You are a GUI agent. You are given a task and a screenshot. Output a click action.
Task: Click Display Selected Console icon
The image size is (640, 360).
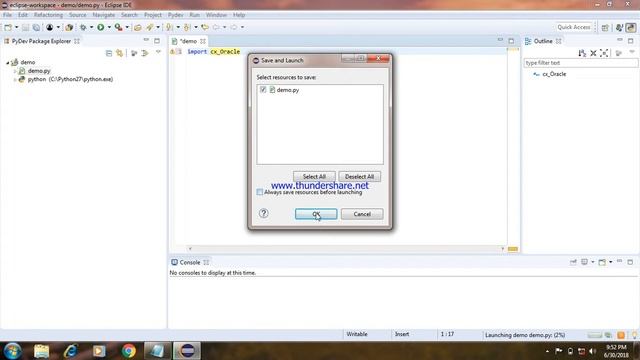[x=585, y=262]
